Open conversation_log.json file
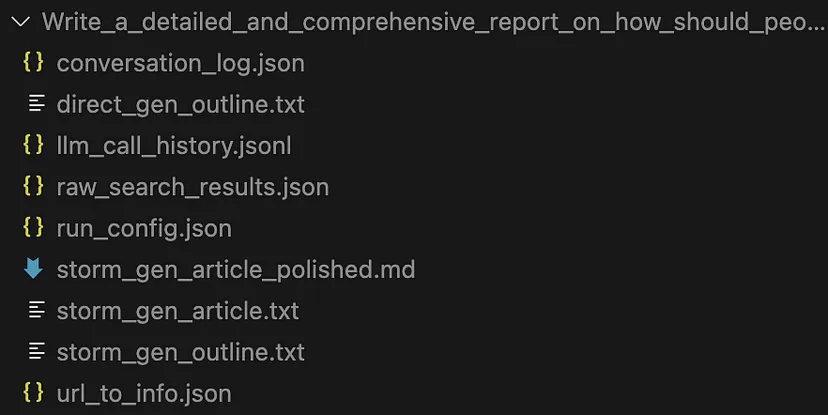Screen dimensions: 828x415 (x=181, y=63)
